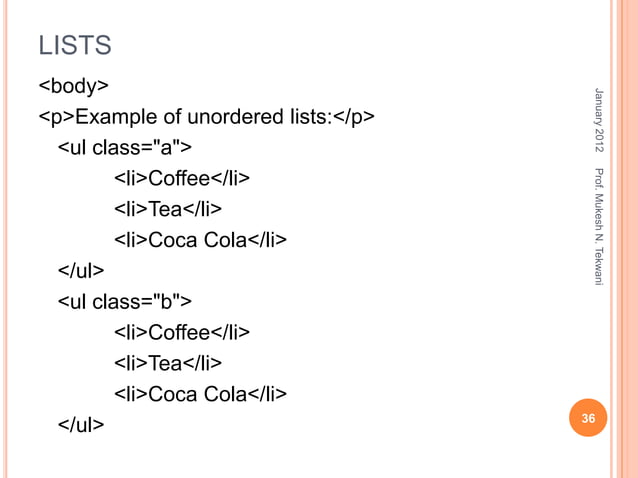The height and width of the screenshot is (478, 638).
Task: Click the orange slide number 36 badge
Action: pos(588,420)
